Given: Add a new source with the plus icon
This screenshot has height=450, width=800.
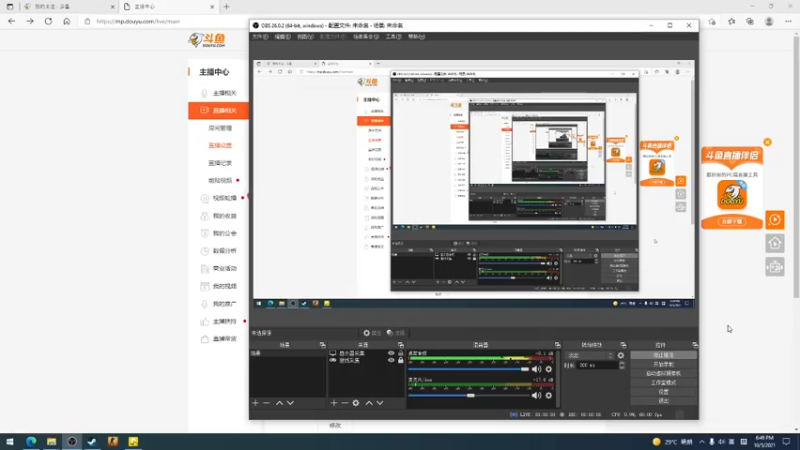Looking at the screenshot, I should point(334,403).
